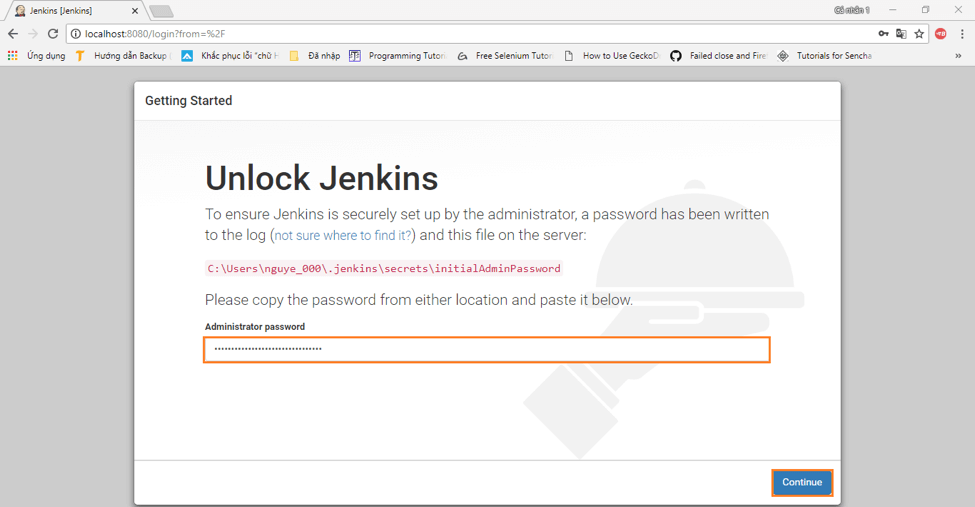Open 'not sure where to find it?' link
Viewport: 975px width, 507px height.
(x=342, y=236)
